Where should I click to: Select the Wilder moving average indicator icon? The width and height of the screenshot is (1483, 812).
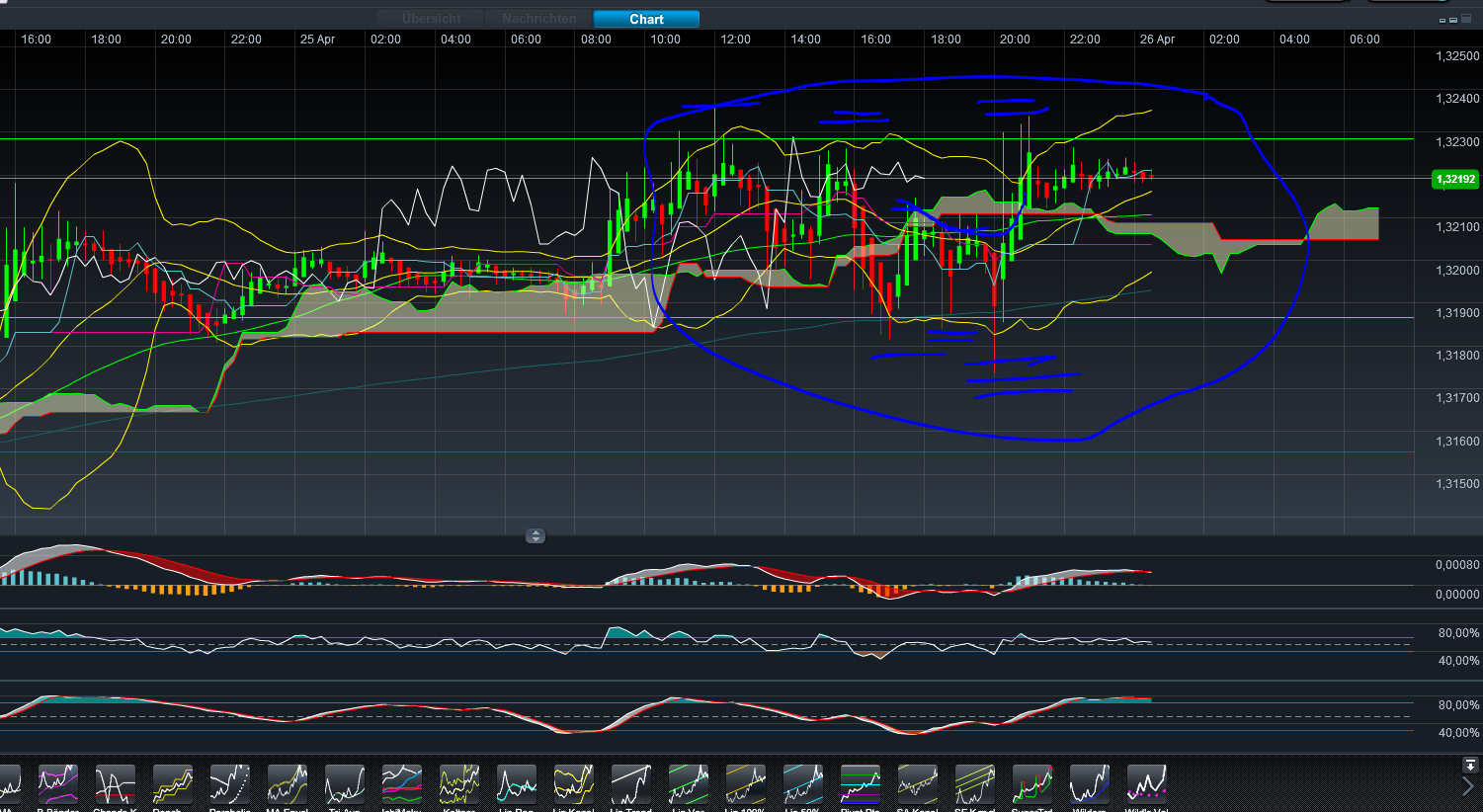(1089, 783)
